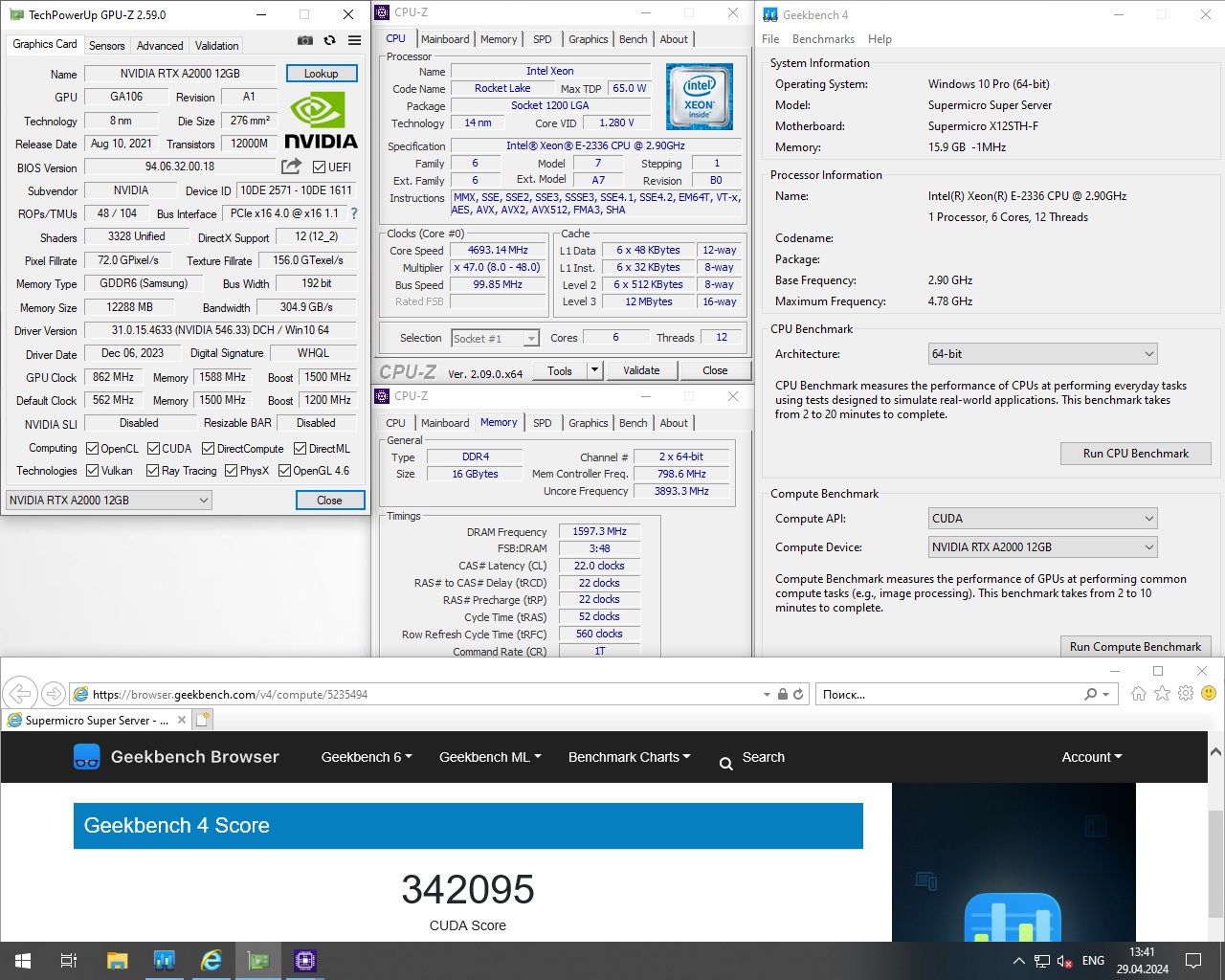Image resolution: width=1225 pixels, height=980 pixels.
Task: Open Task View on the taskbar
Action: (x=69, y=961)
